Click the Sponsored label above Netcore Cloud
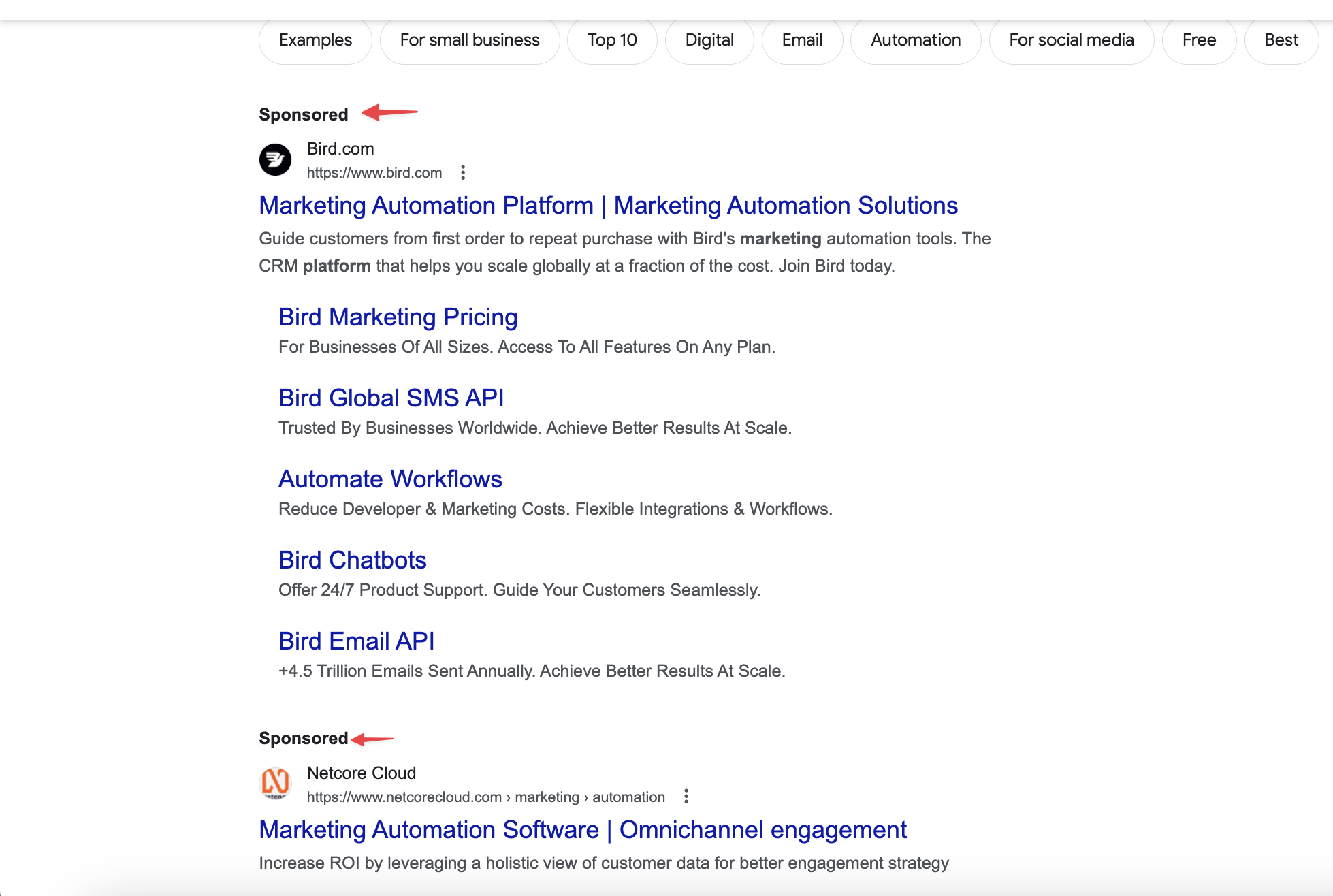Image resolution: width=1333 pixels, height=896 pixels. pos(304,738)
